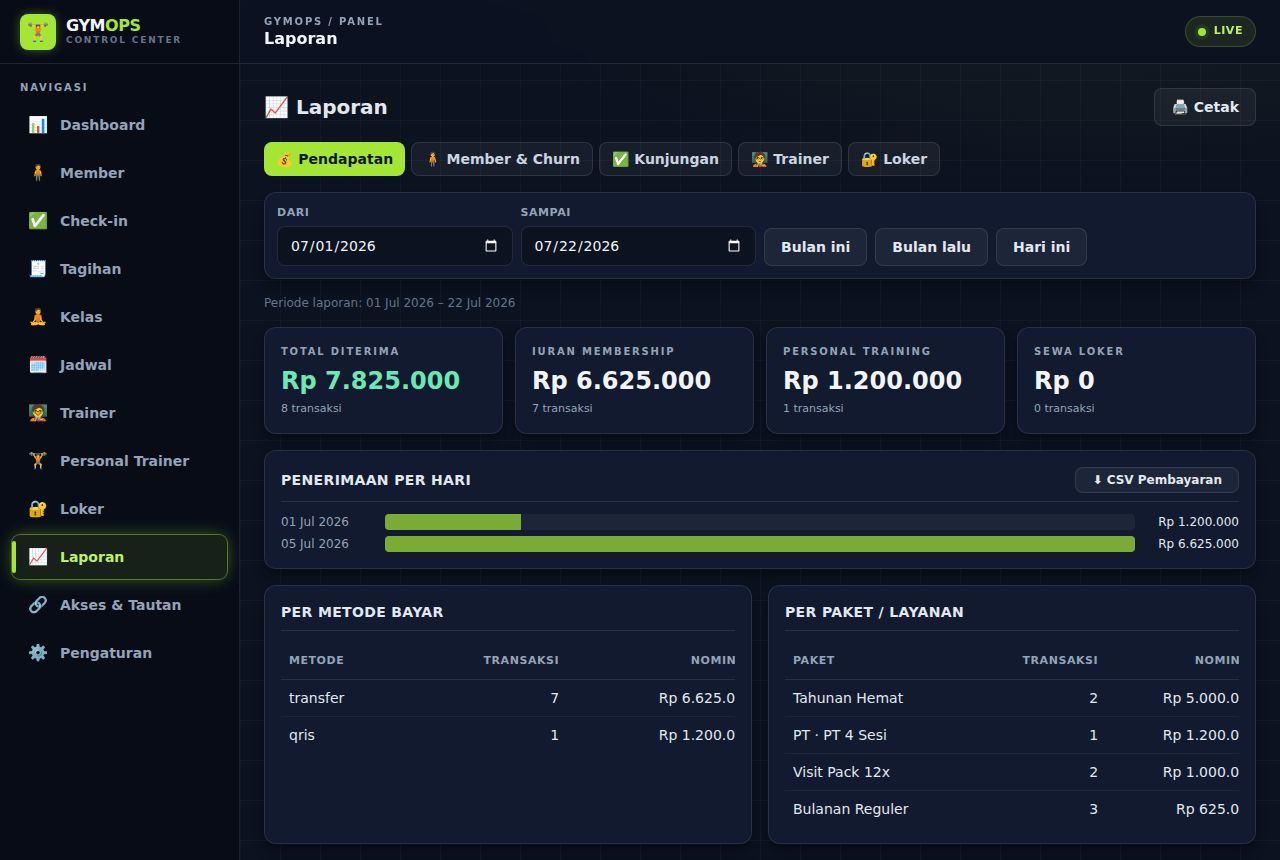Screen dimensions: 1280x860
Task: Switch to the Member & Churn tab
Action: pyautogui.click(x=502, y=159)
